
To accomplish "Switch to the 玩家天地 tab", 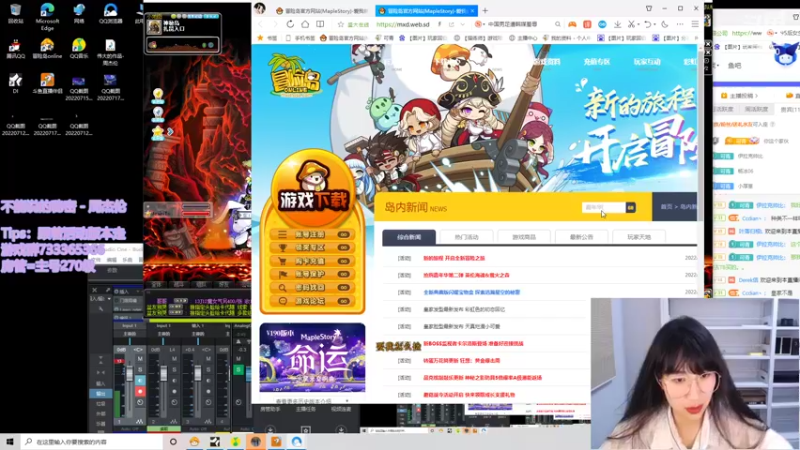I will tap(639, 237).
